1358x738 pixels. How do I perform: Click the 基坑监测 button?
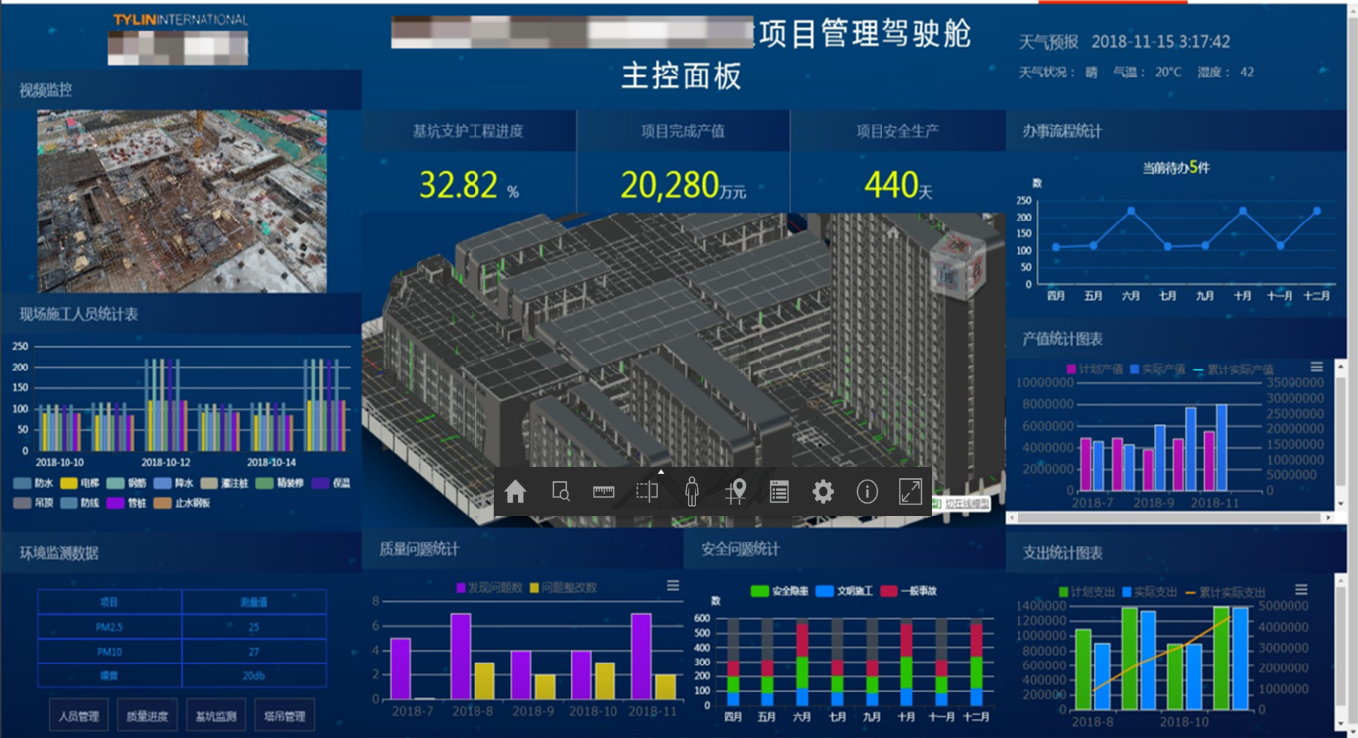pyautogui.click(x=216, y=716)
